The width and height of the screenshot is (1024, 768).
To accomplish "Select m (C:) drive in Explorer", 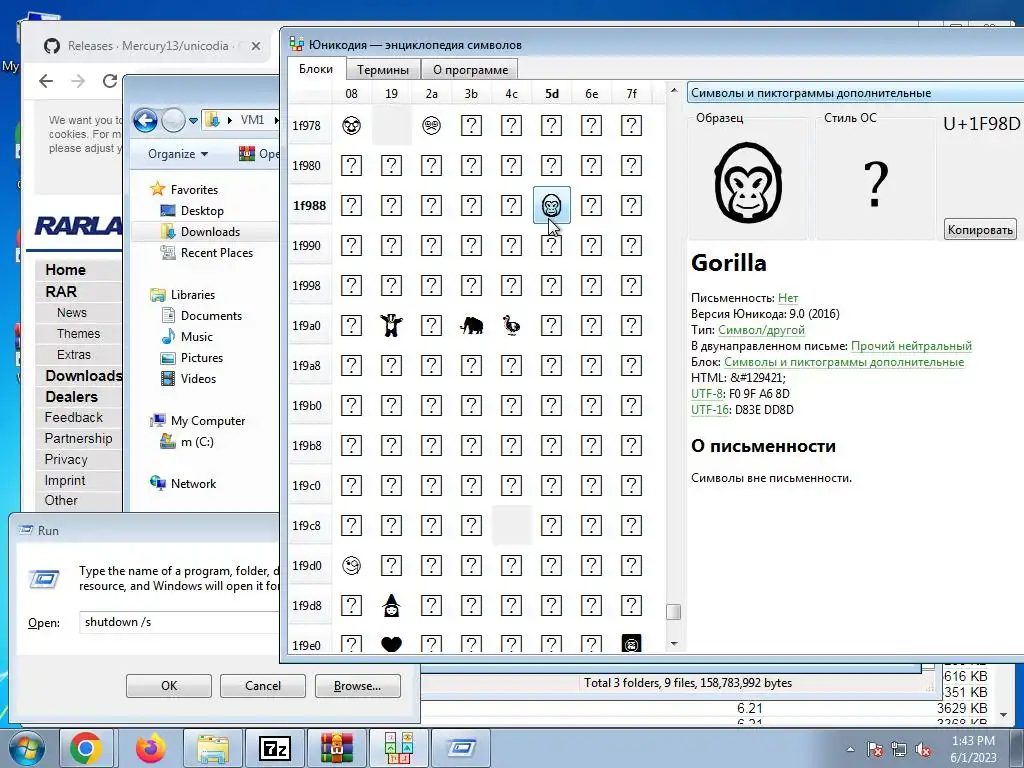I will point(197,442).
